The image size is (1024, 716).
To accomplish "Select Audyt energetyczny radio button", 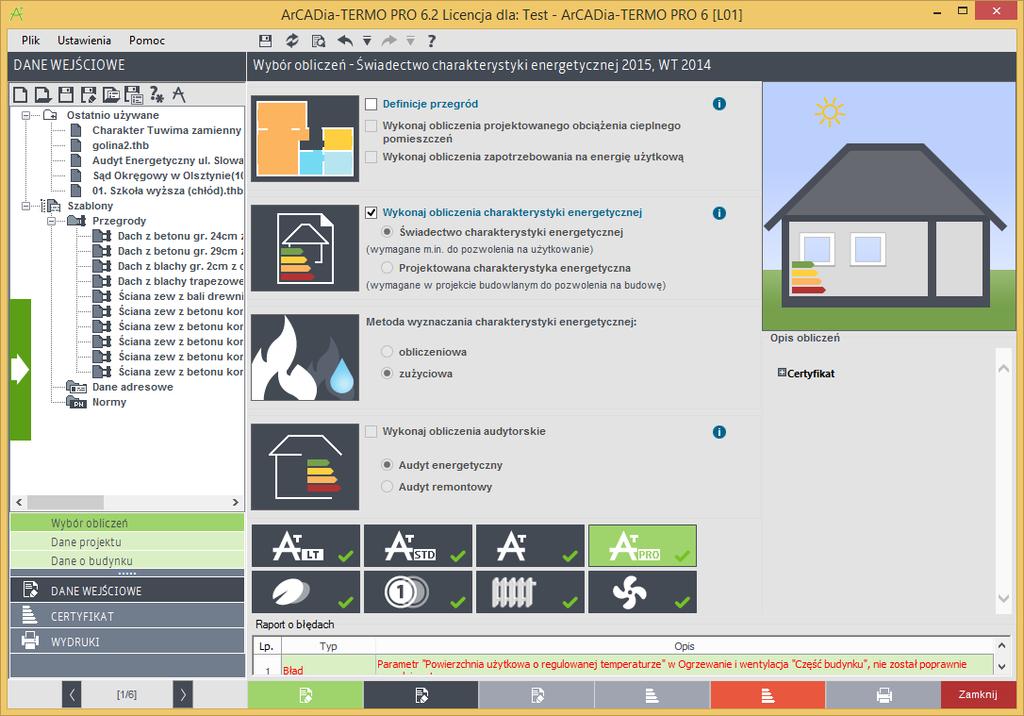I will (387, 465).
